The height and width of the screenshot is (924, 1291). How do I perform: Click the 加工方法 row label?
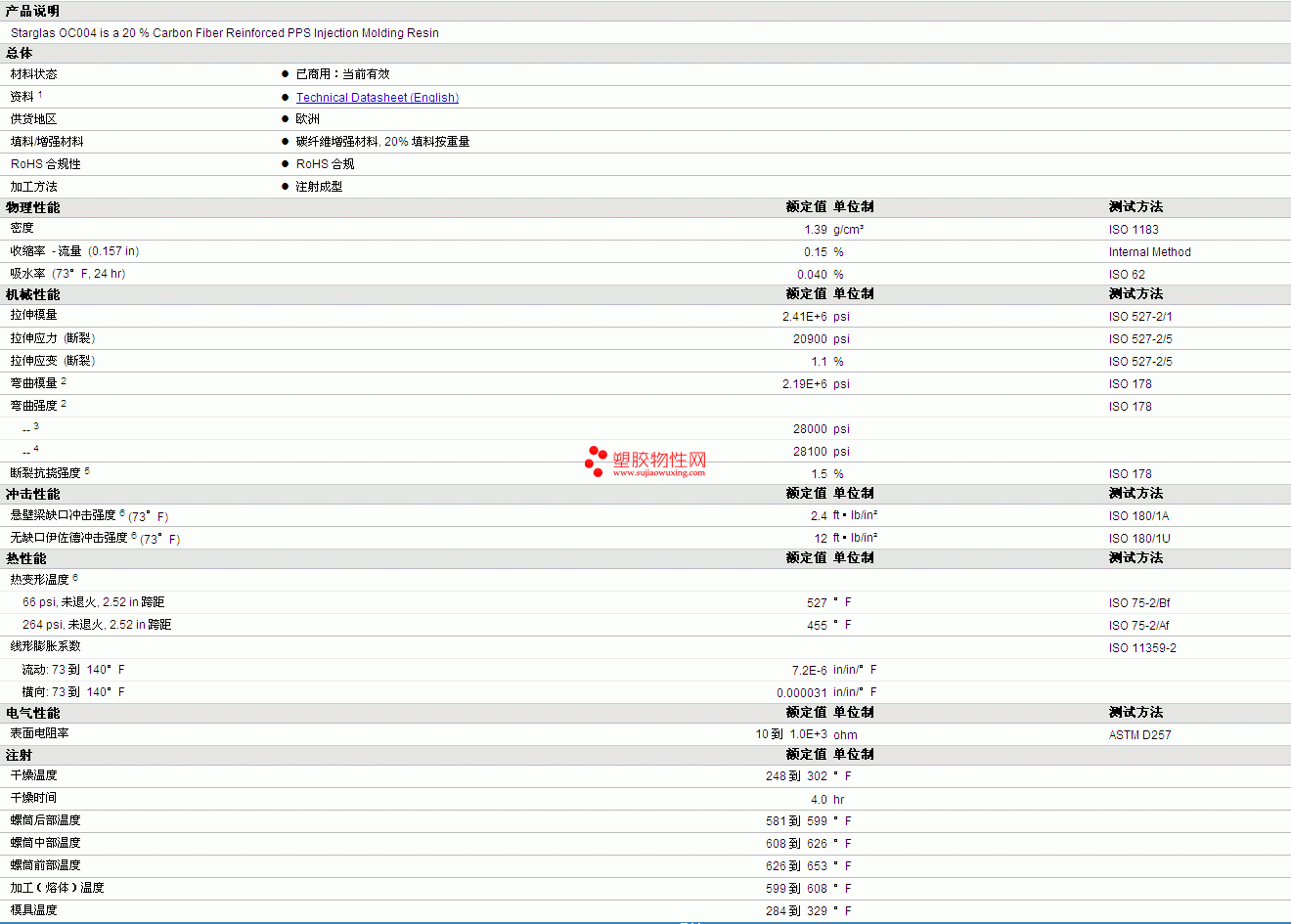[x=34, y=187]
